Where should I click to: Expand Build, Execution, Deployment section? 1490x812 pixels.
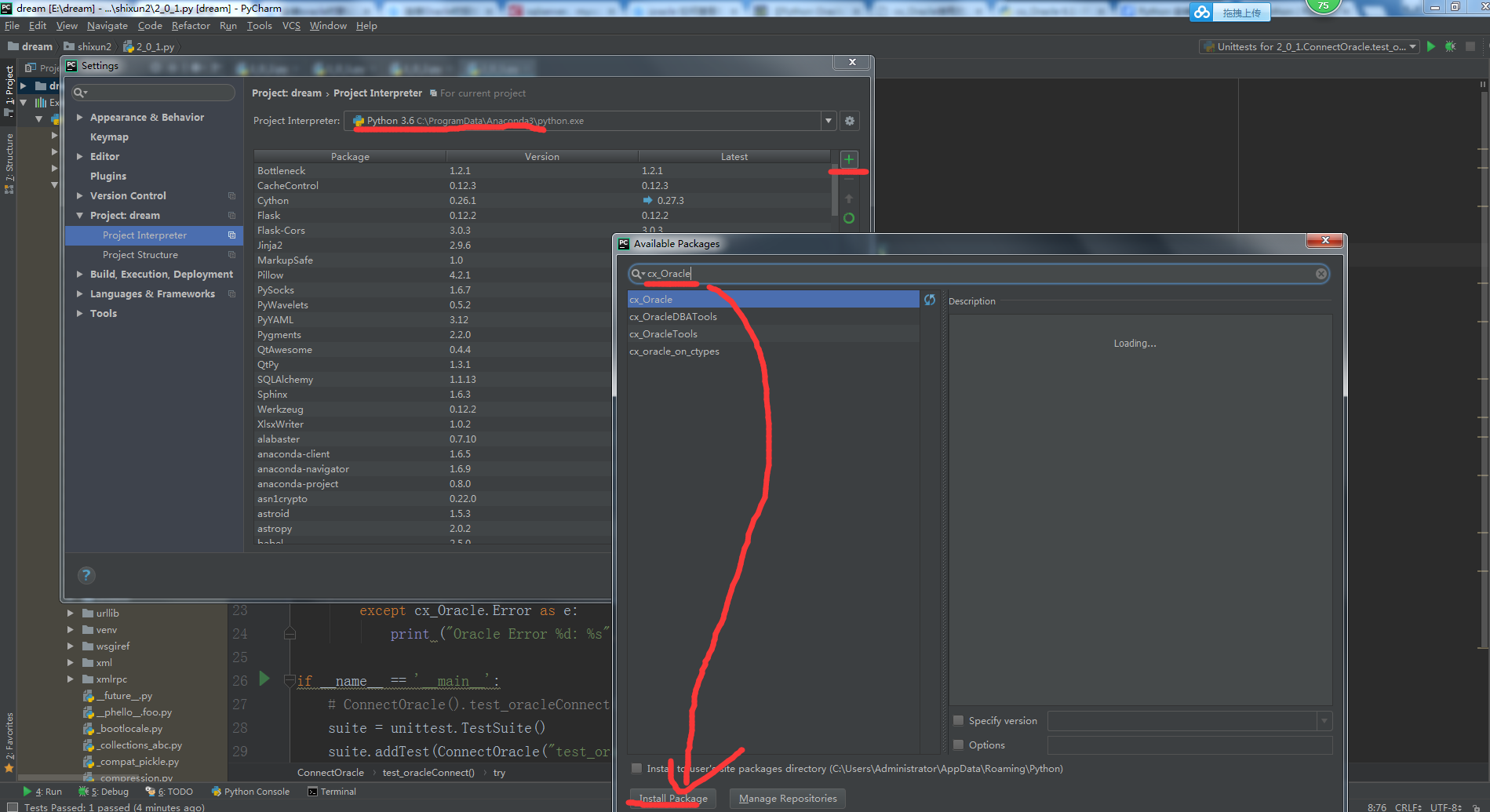(80, 275)
